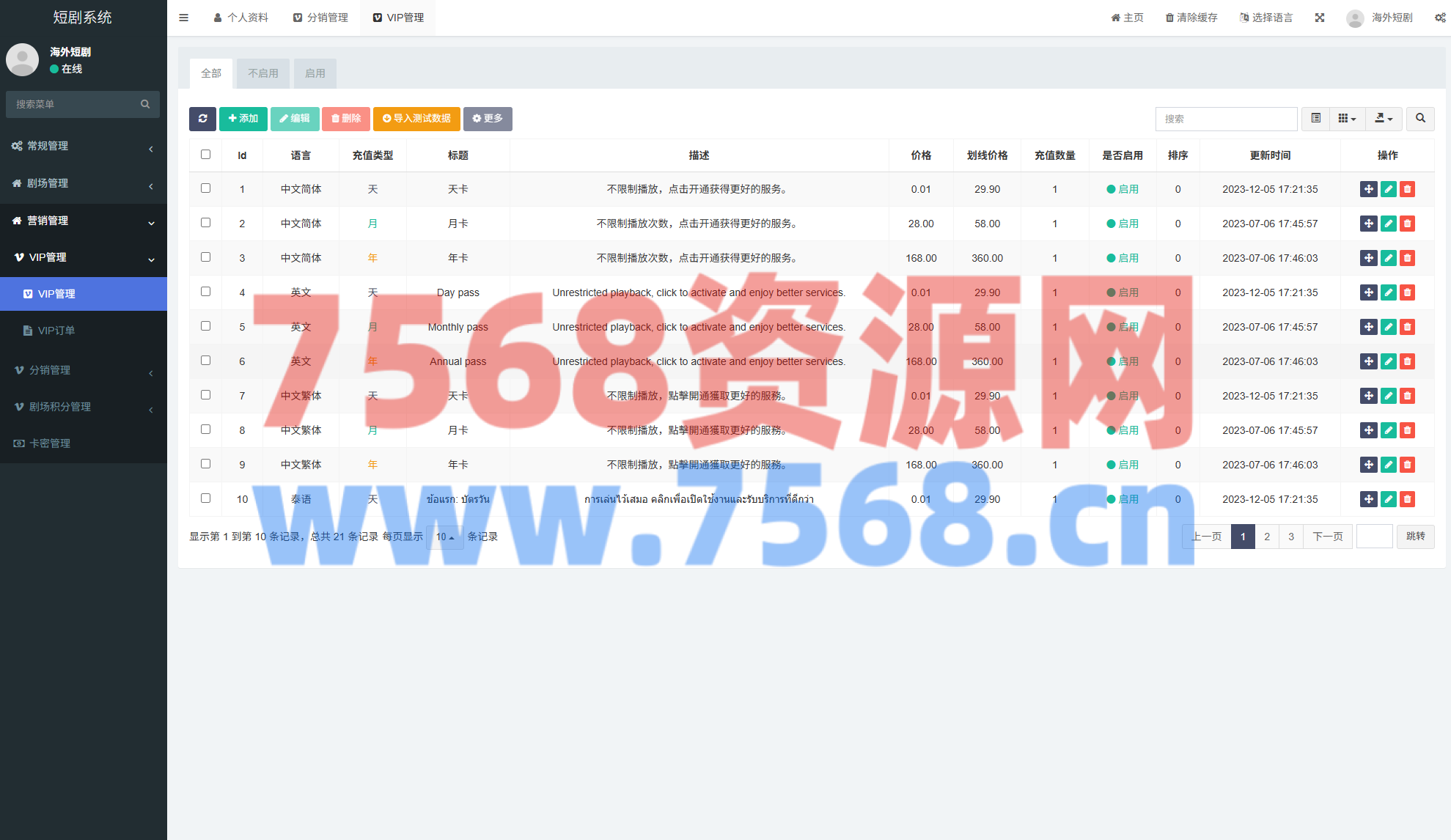
Task: Click 导入测试数据 button
Action: pos(416,119)
